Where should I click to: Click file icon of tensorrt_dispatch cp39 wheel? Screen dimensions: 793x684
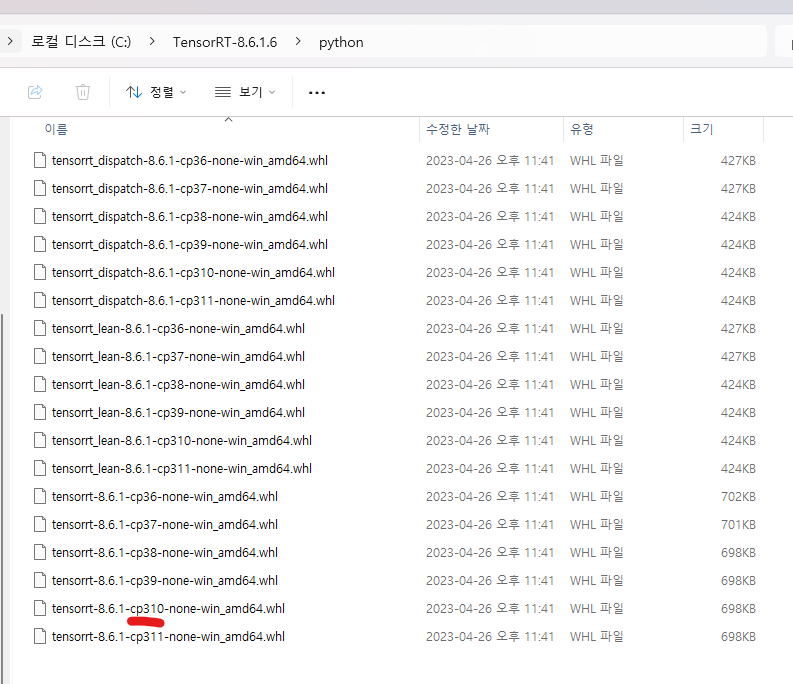tap(40, 244)
